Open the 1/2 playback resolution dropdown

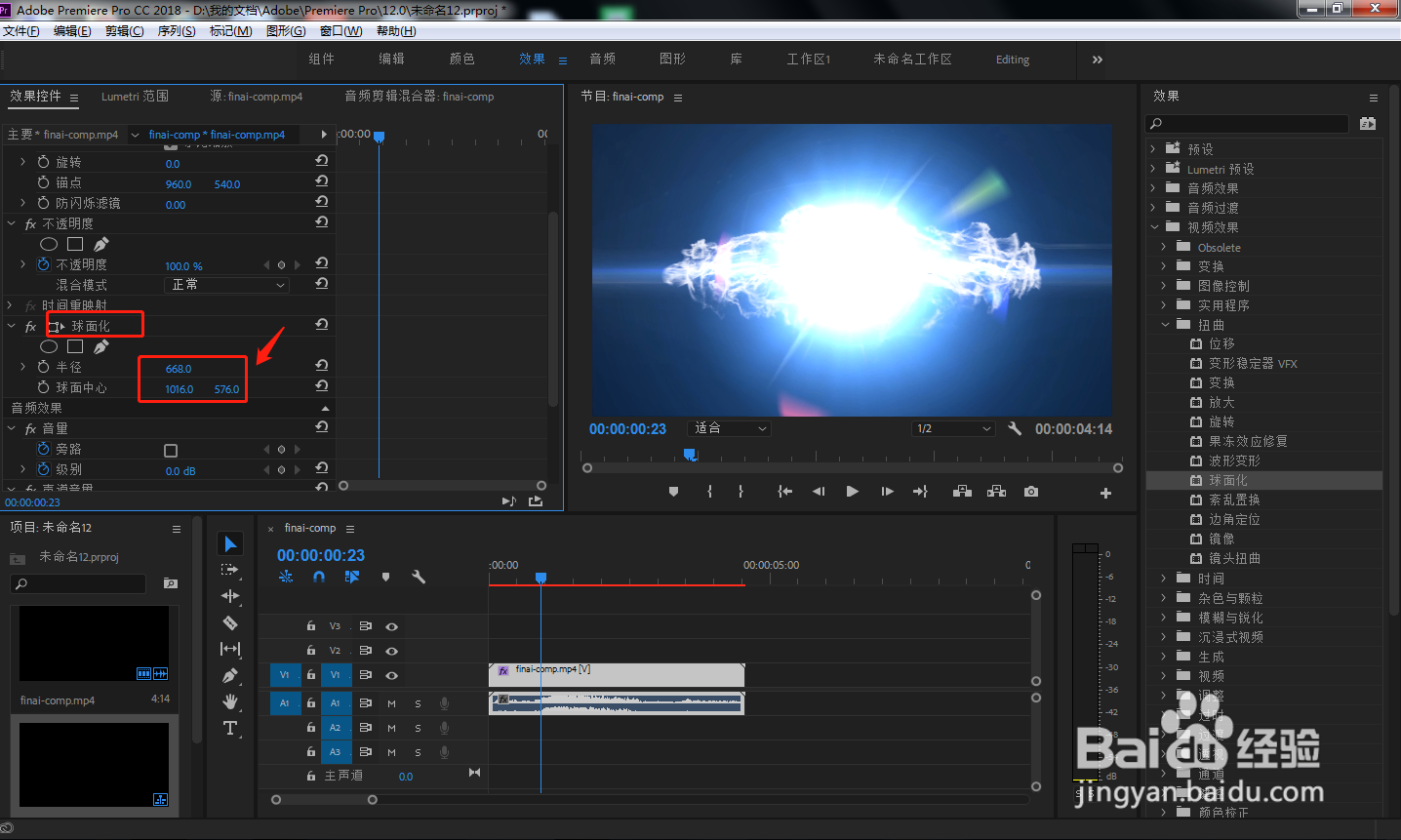tap(953, 428)
